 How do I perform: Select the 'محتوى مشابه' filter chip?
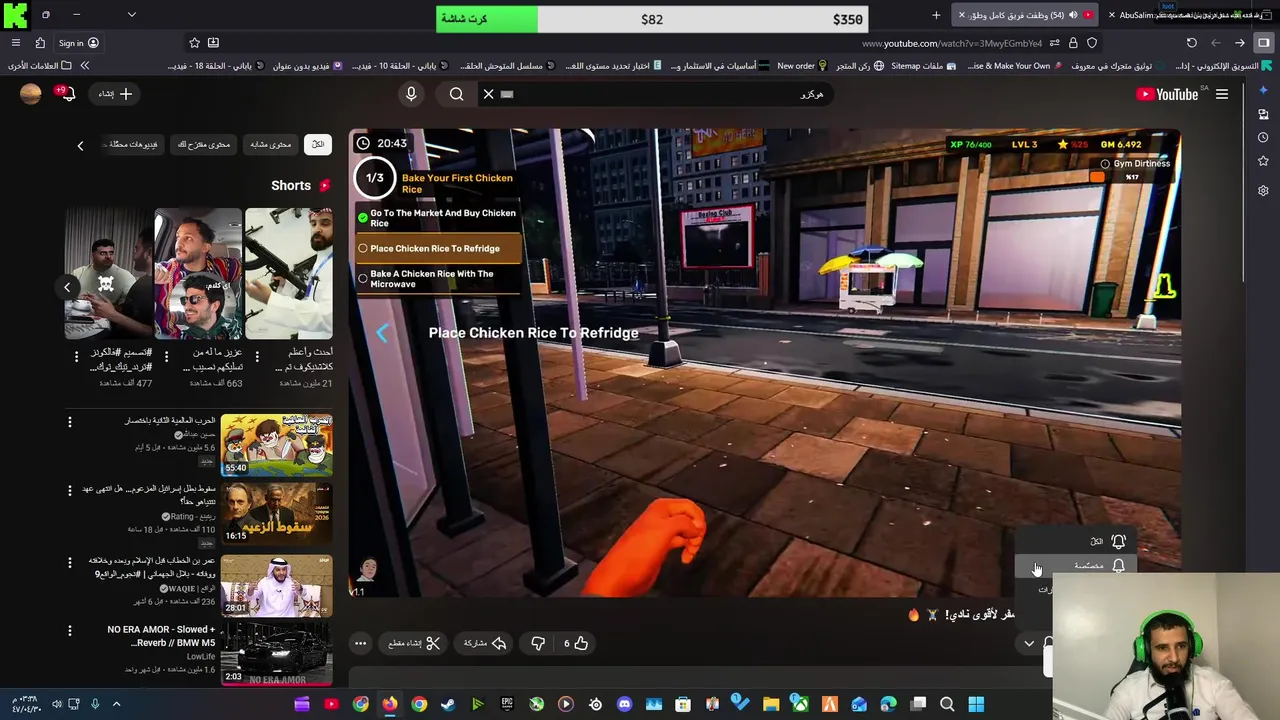click(x=270, y=144)
